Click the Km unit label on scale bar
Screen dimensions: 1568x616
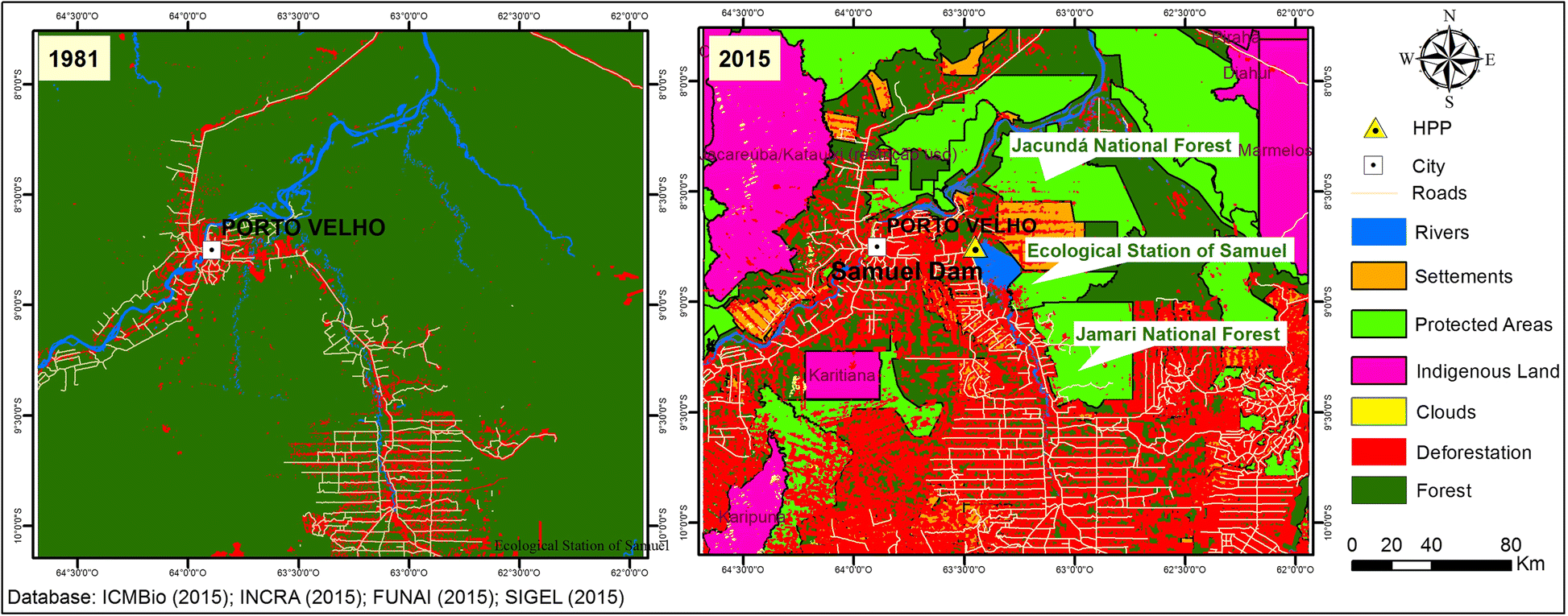pos(1530,564)
